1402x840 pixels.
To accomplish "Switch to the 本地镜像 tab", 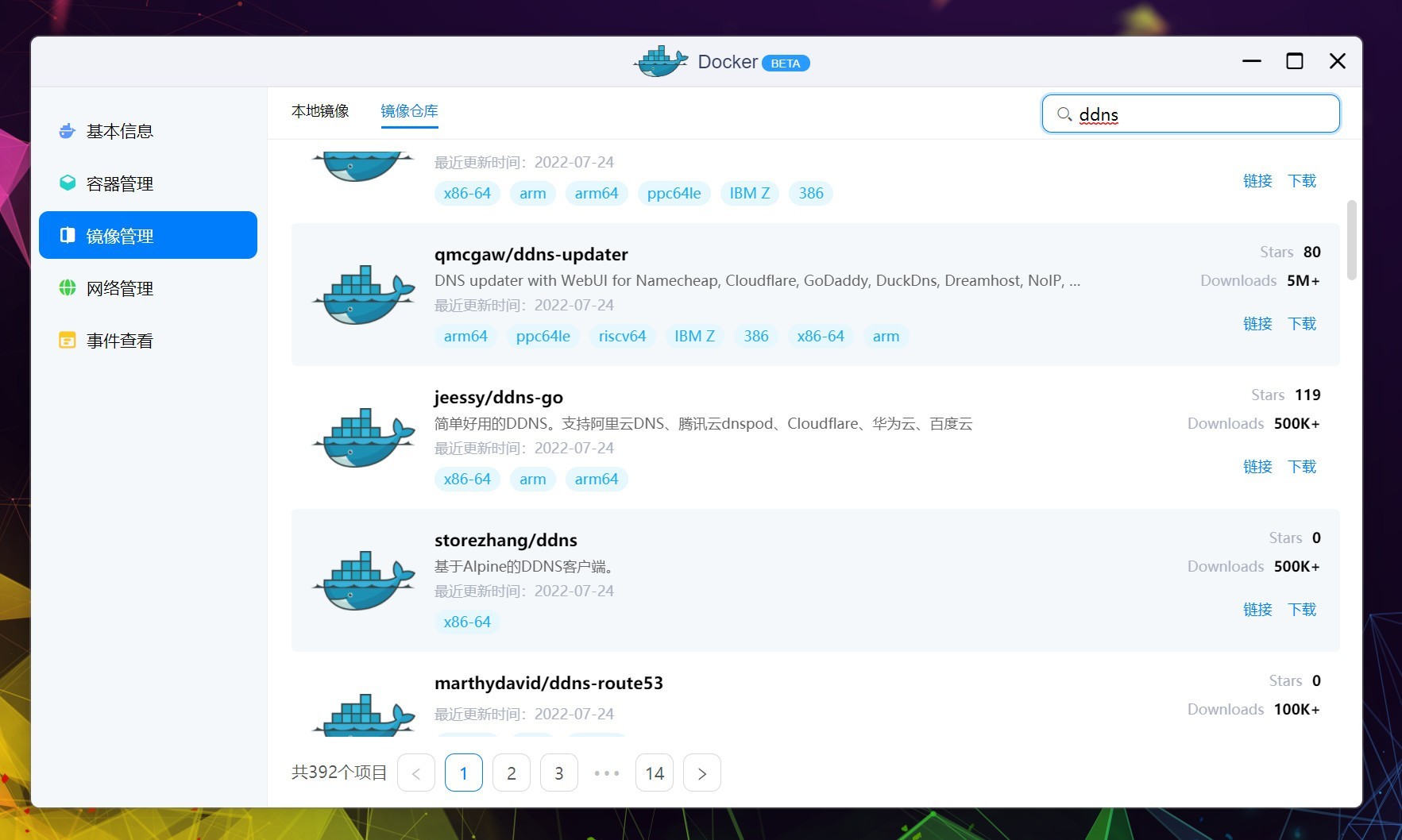I will [x=320, y=111].
